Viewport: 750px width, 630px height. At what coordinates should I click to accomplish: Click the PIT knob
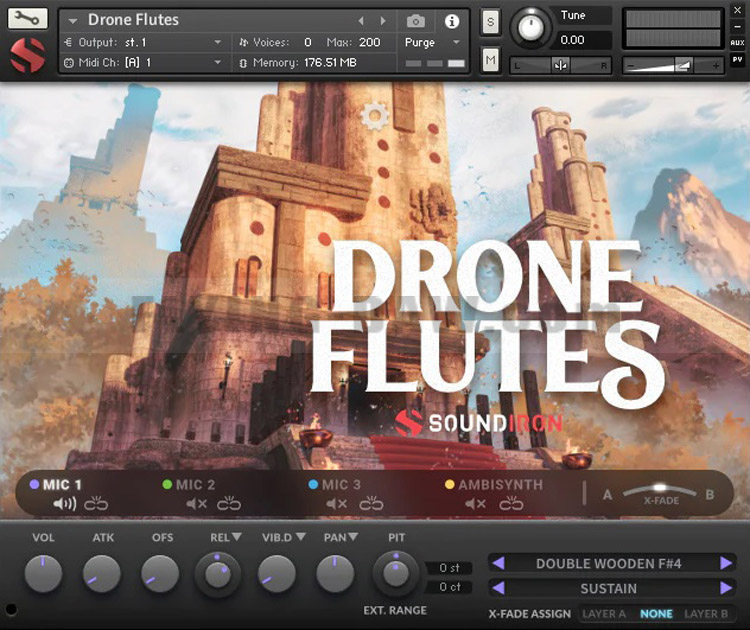click(x=396, y=573)
